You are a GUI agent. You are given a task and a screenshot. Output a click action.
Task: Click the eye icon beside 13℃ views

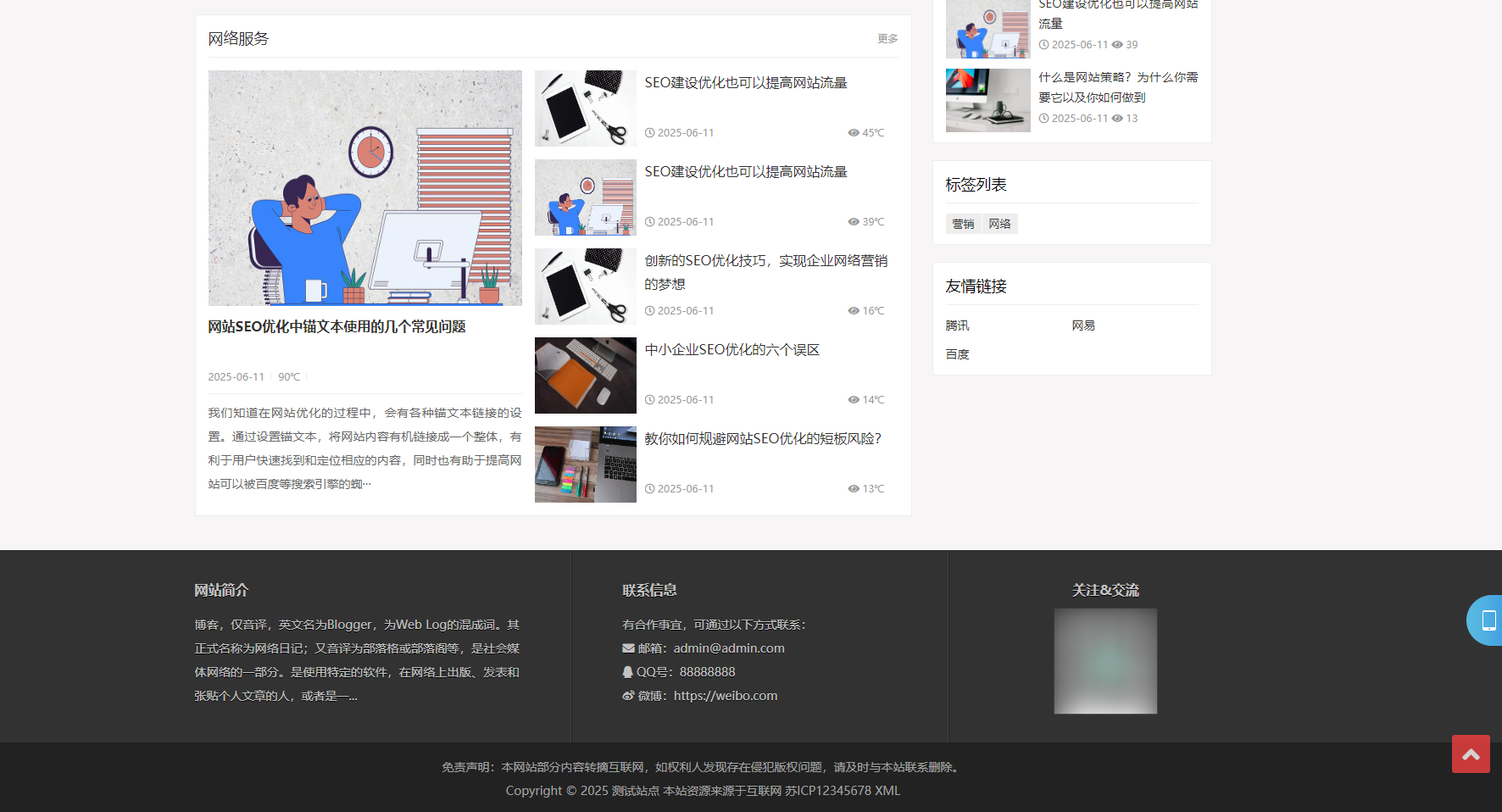point(854,489)
